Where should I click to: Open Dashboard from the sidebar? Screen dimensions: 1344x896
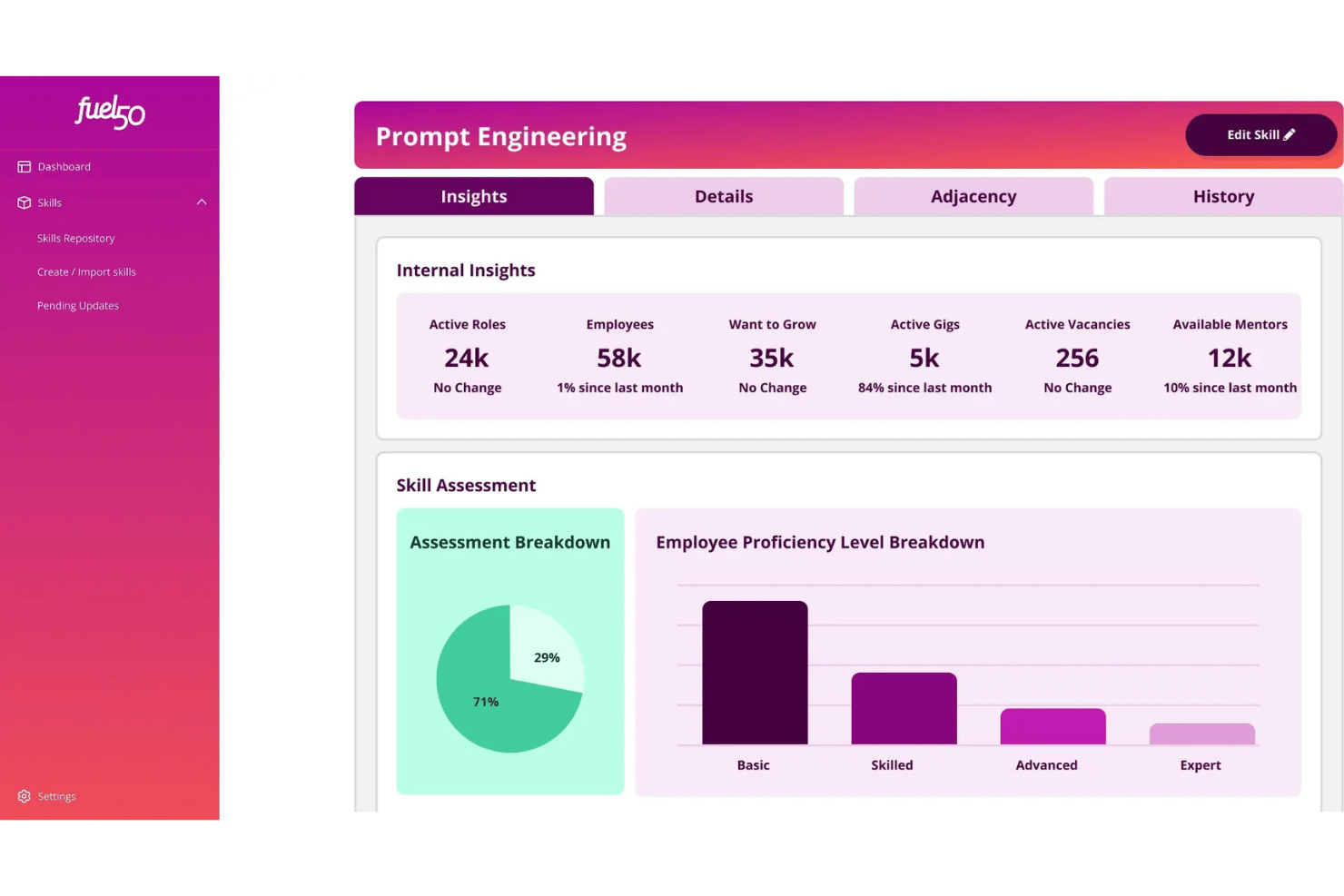tap(64, 167)
